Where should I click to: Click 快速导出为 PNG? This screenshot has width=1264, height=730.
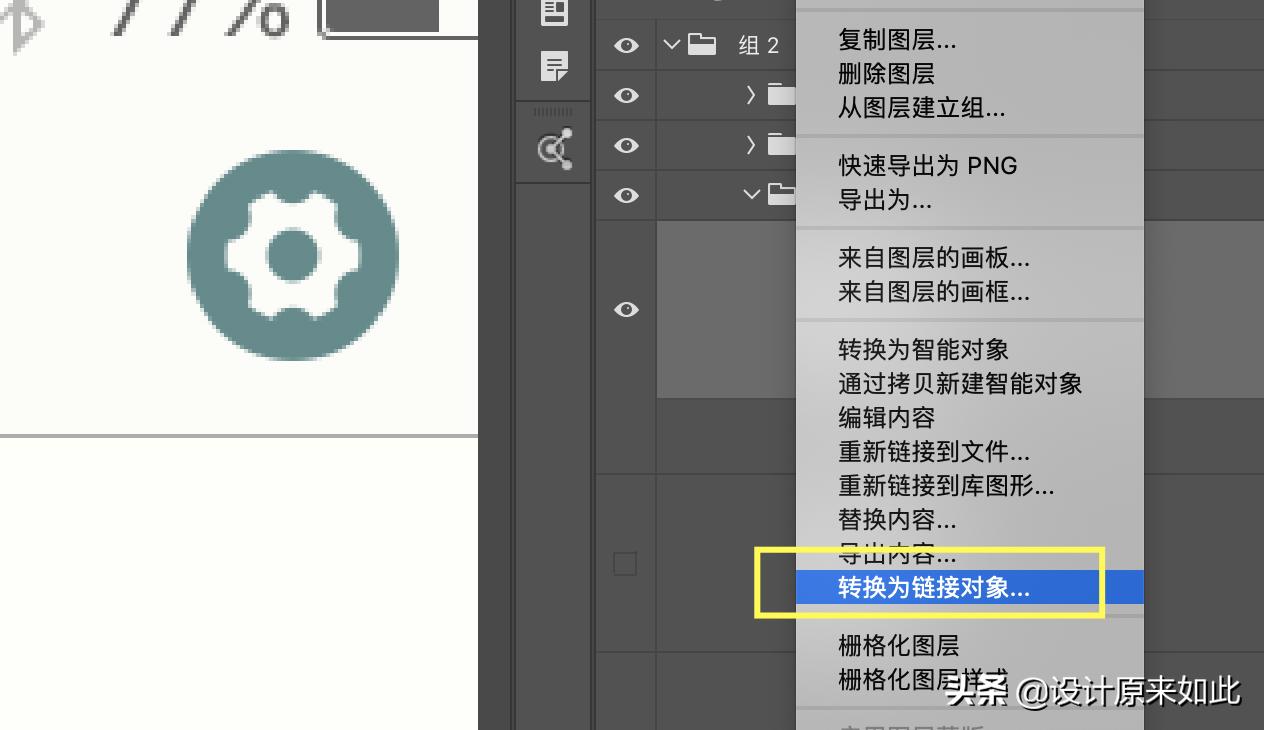(926, 166)
